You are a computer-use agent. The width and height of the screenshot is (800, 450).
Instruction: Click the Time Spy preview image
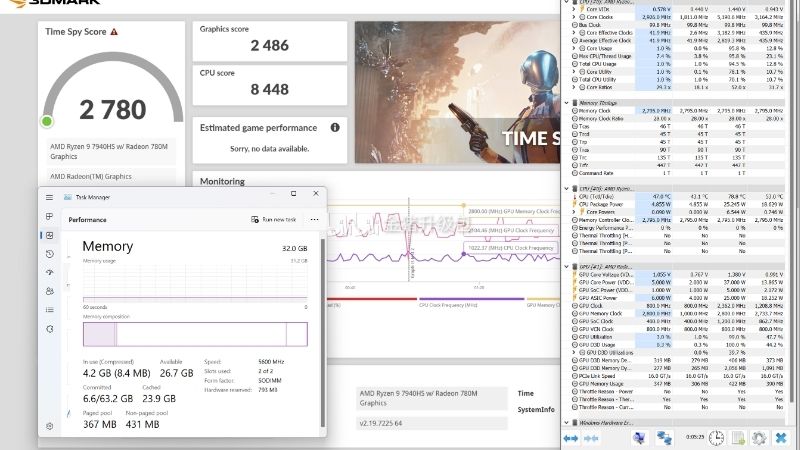(457, 92)
